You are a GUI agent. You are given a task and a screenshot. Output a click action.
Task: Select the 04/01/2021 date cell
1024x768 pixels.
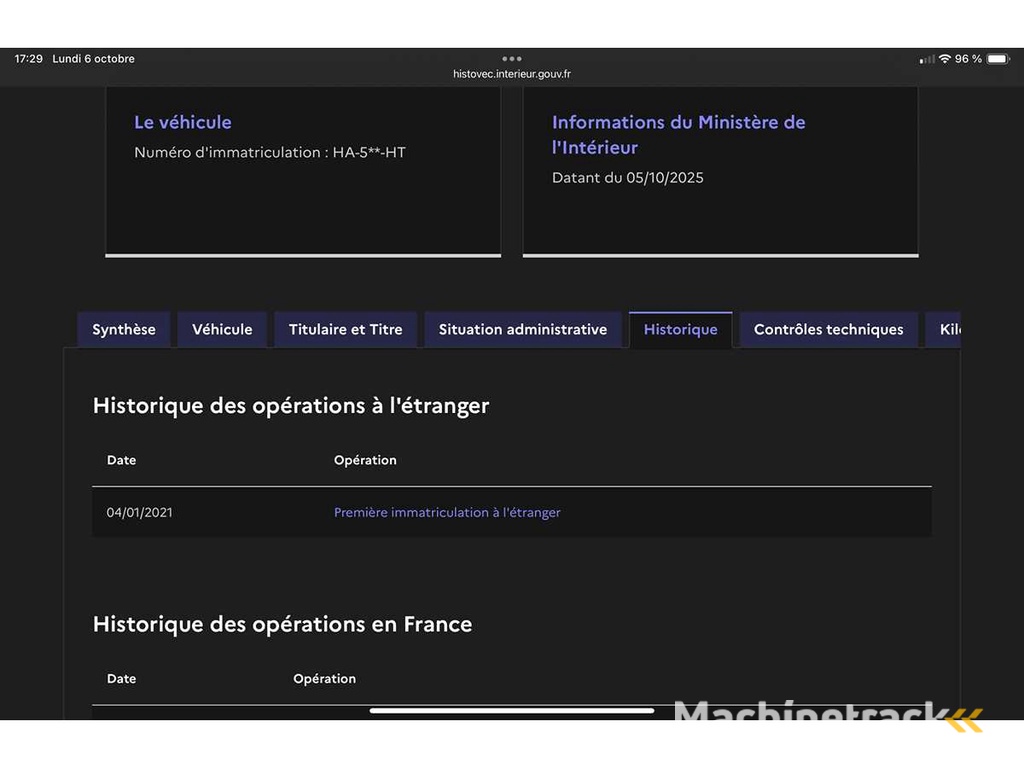(x=140, y=513)
